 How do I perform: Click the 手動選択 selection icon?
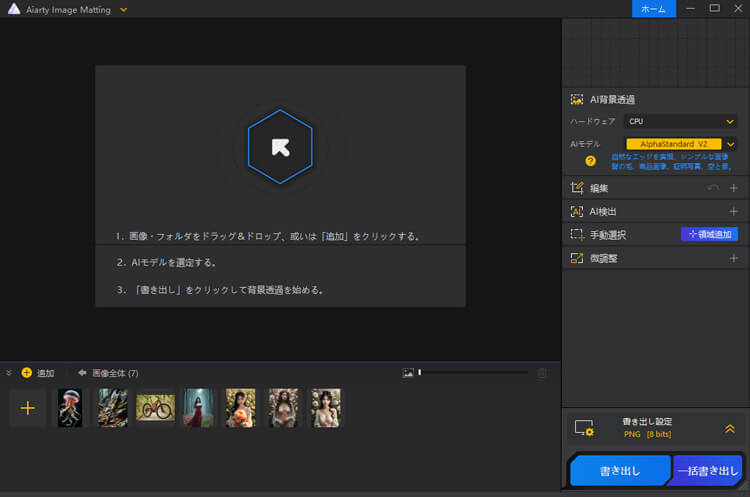[577, 235]
